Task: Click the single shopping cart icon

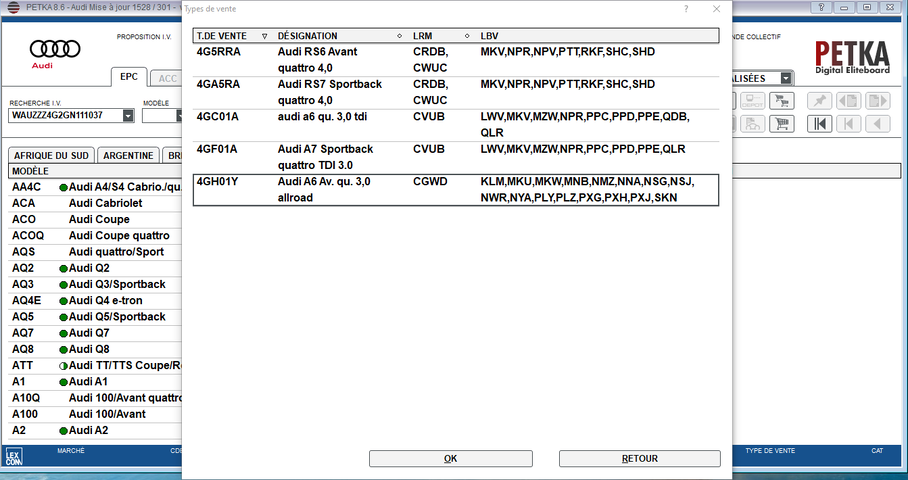Action: [x=782, y=123]
